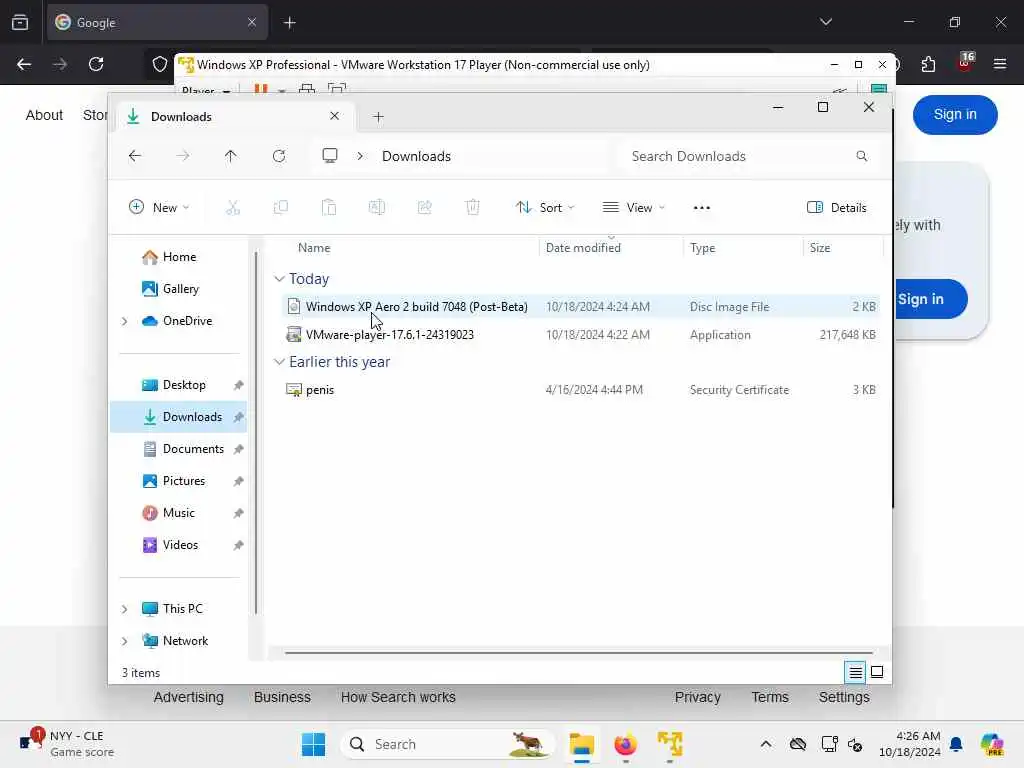This screenshot has width=1024, height=768.
Task: Add a new File Explorer tab
Action: click(x=378, y=117)
